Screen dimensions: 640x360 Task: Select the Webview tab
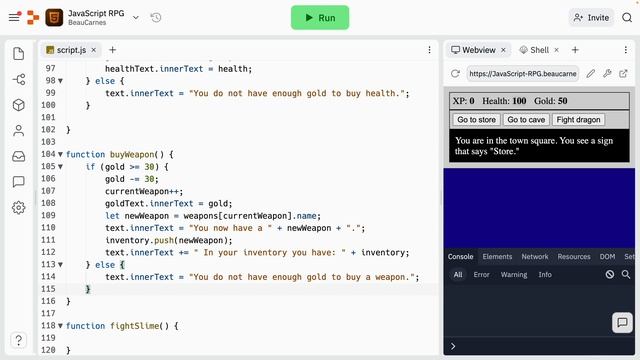pos(478,50)
